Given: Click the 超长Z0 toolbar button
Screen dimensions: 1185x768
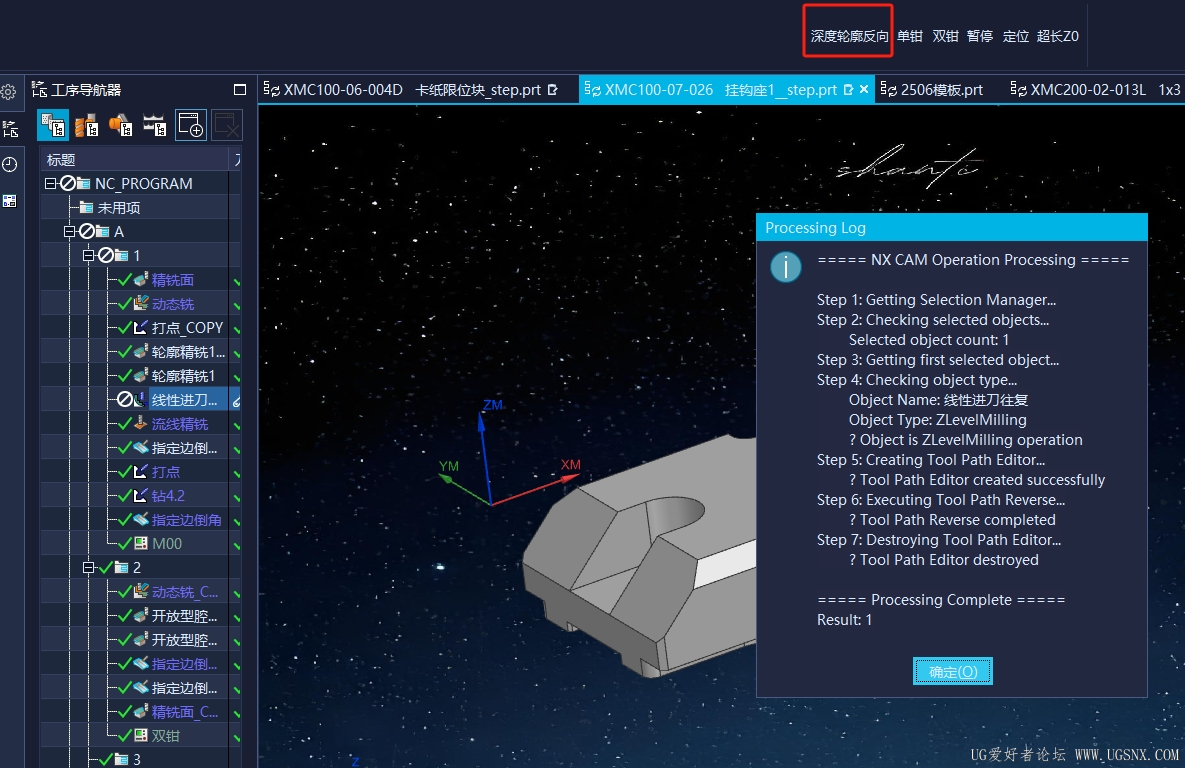Looking at the screenshot, I should 1057,36.
